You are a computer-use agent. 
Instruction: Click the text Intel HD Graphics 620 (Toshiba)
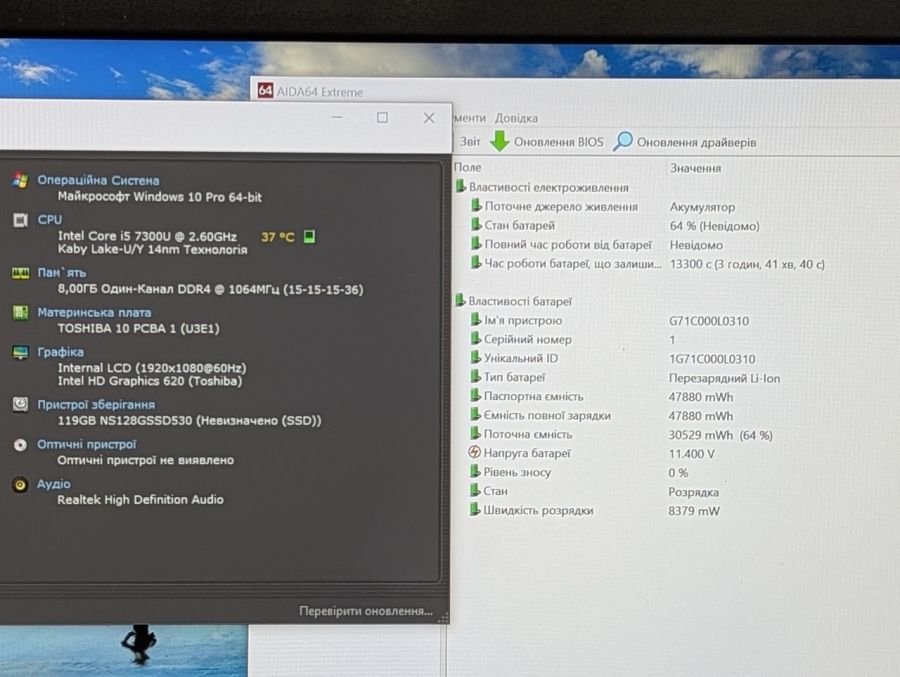150,381
